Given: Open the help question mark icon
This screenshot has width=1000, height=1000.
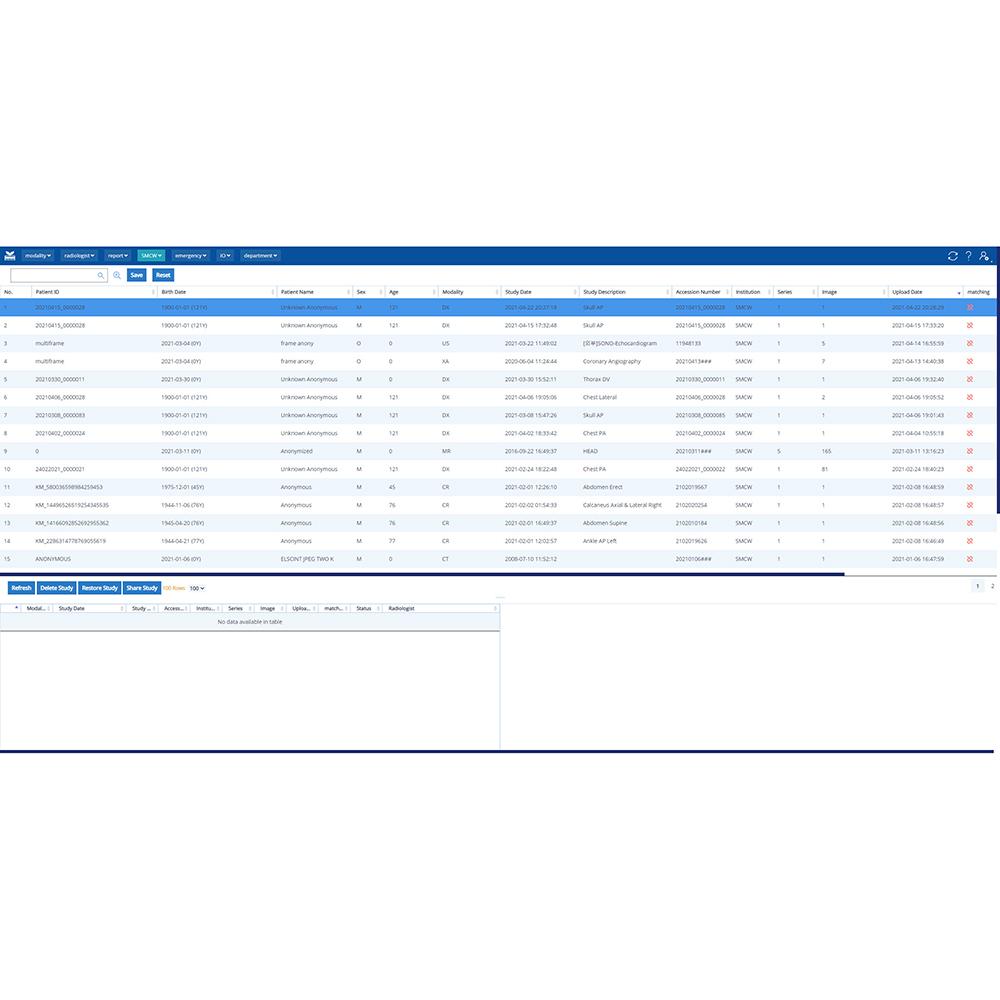Looking at the screenshot, I should coord(968,256).
